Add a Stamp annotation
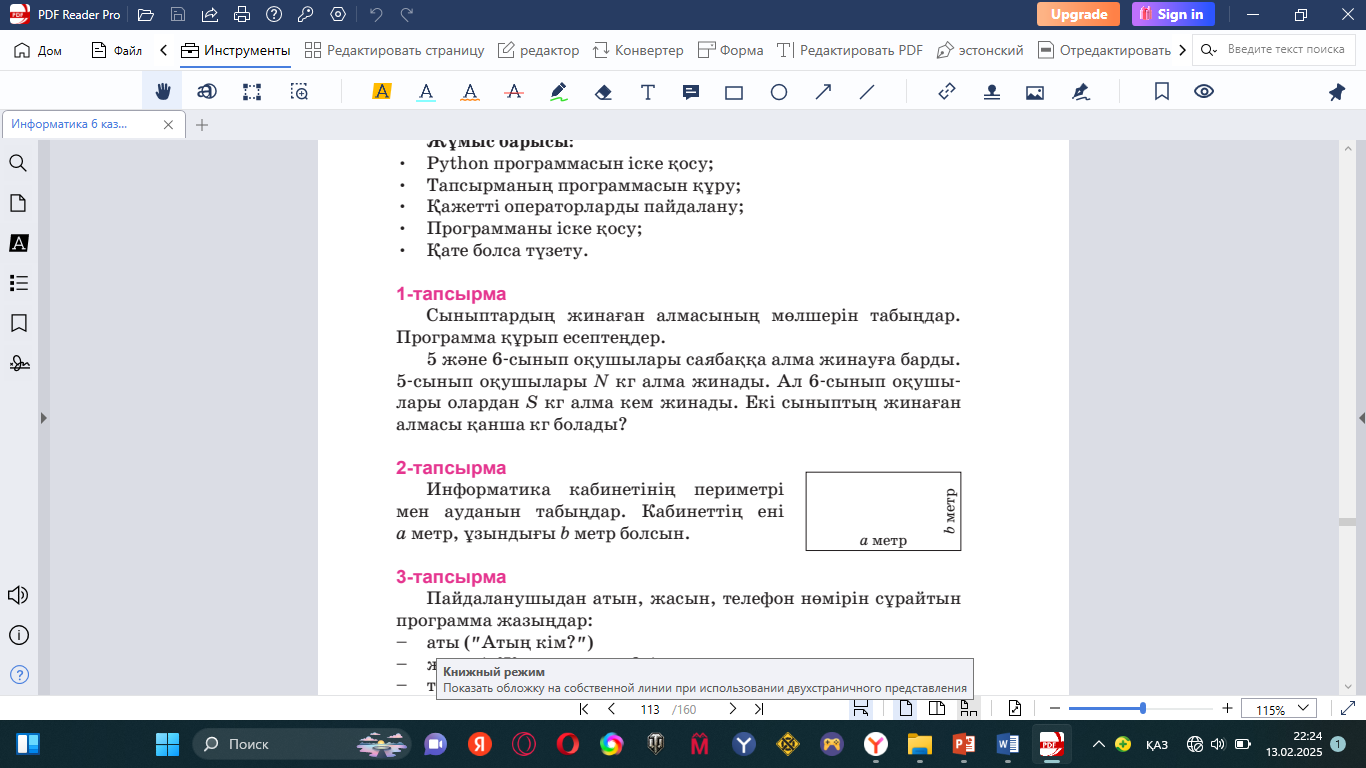This screenshot has height=768, width=1366. [991, 92]
